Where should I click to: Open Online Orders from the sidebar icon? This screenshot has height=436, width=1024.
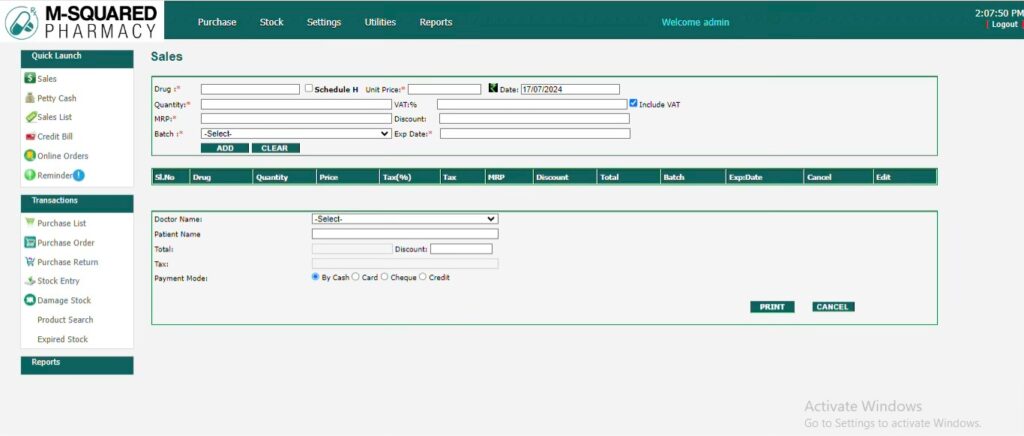30,156
